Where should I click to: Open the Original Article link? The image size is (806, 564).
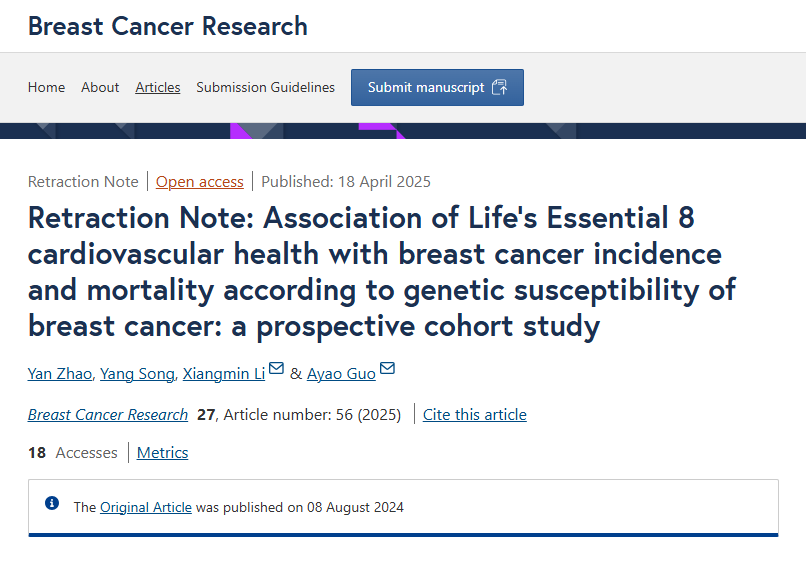click(146, 507)
